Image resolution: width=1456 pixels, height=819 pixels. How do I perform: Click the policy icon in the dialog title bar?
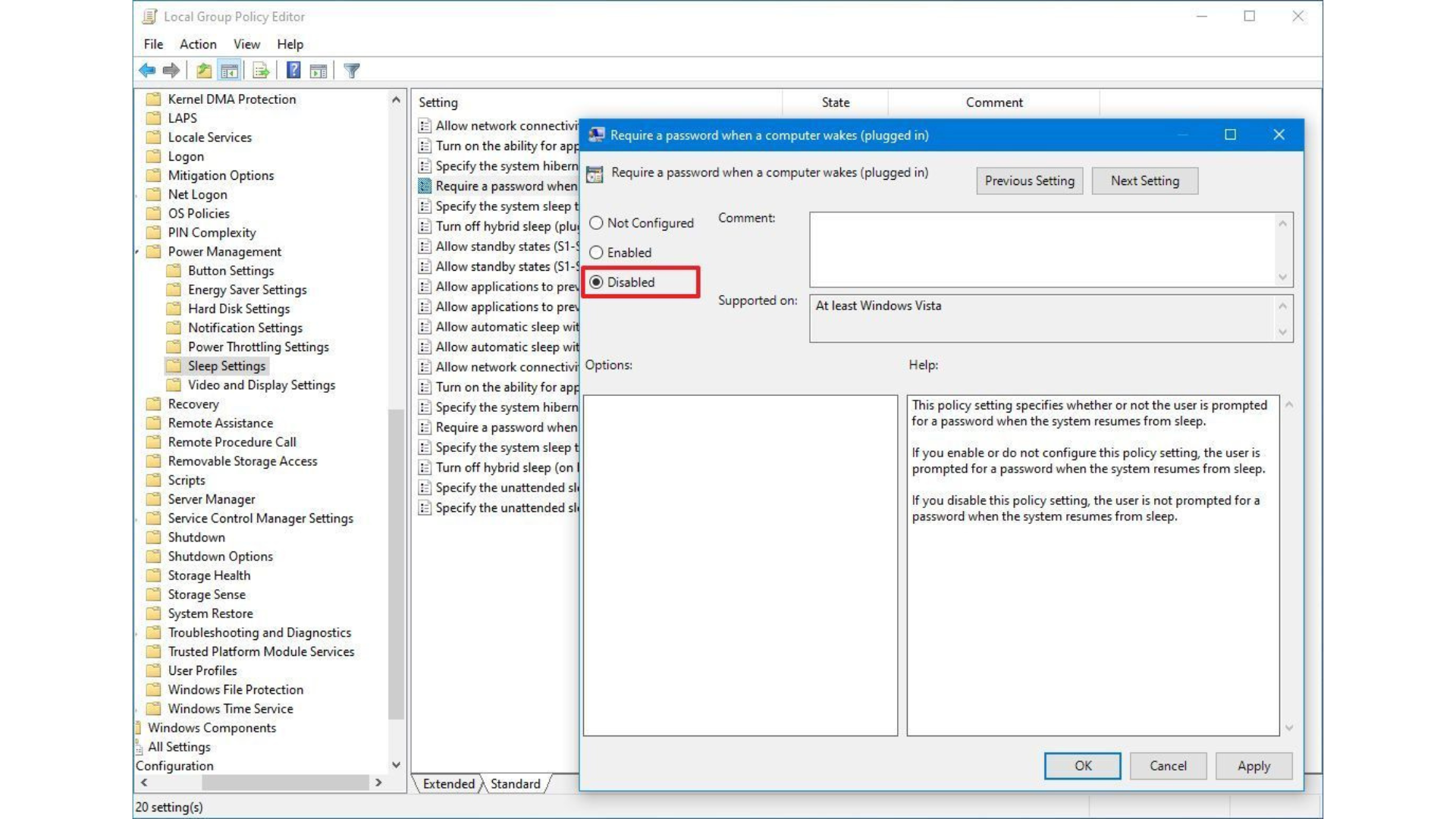597,135
